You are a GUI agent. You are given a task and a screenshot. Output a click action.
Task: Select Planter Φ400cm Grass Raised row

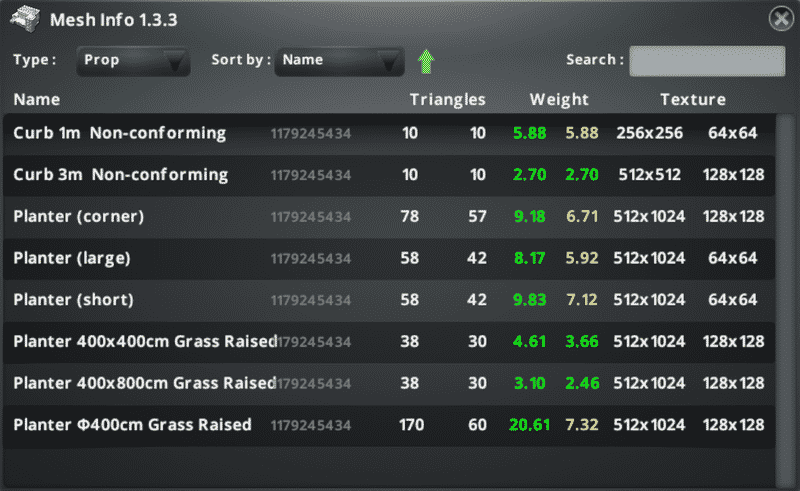coord(132,425)
